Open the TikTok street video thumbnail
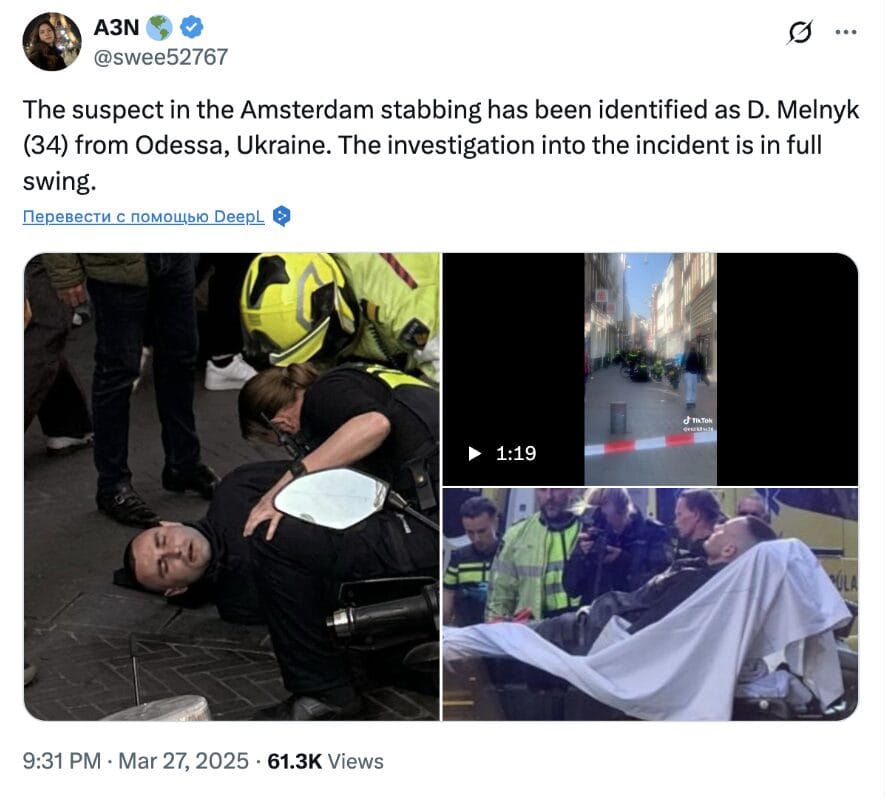 [x=650, y=369]
